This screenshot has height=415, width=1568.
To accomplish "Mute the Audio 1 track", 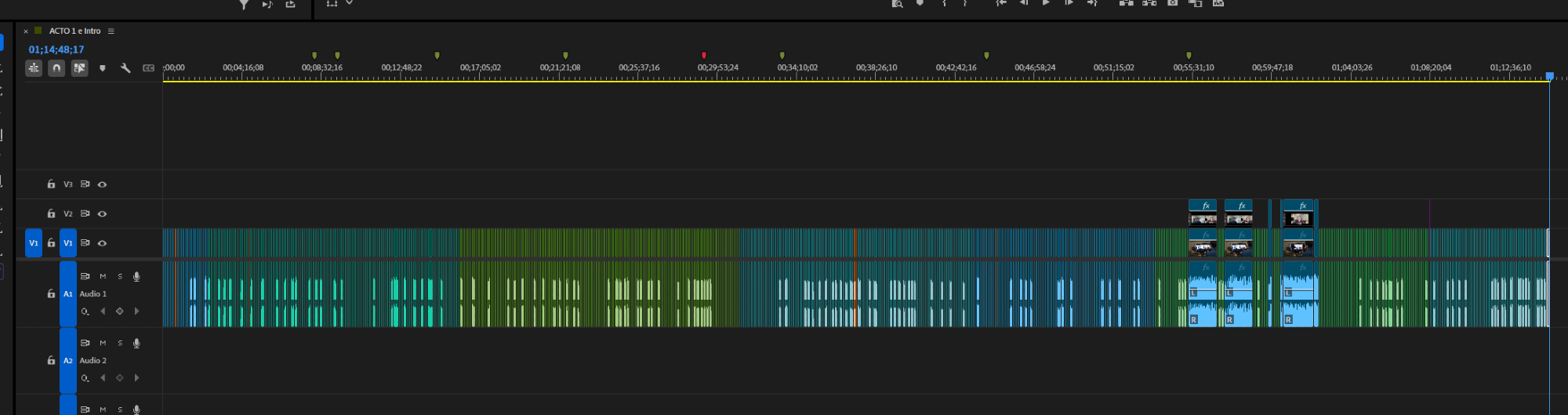I will tap(103, 276).
